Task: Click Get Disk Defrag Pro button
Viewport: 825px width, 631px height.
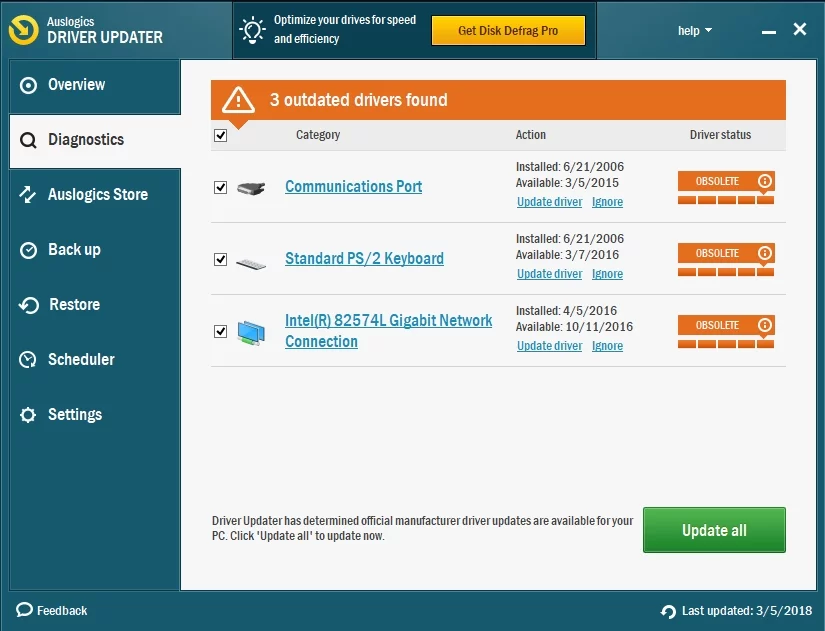Action: pyautogui.click(x=508, y=31)
